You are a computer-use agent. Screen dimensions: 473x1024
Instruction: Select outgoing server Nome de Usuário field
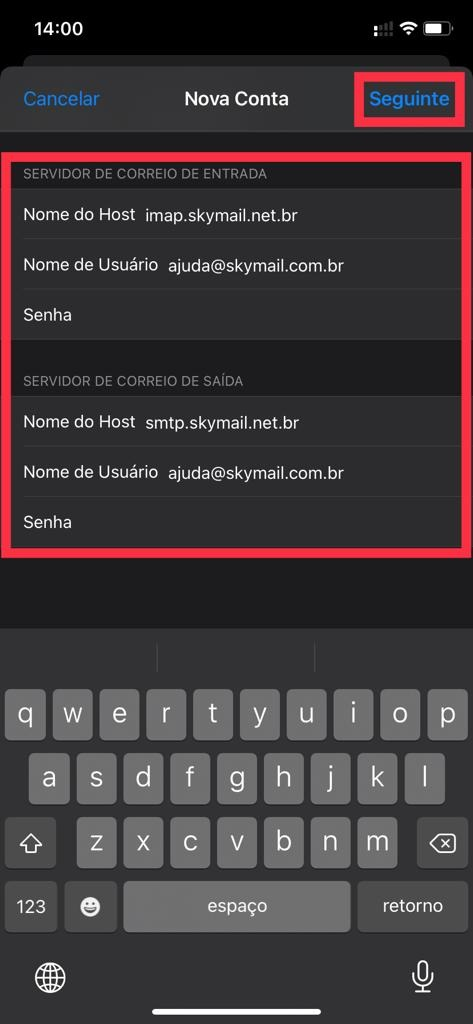tap(236, 472)
